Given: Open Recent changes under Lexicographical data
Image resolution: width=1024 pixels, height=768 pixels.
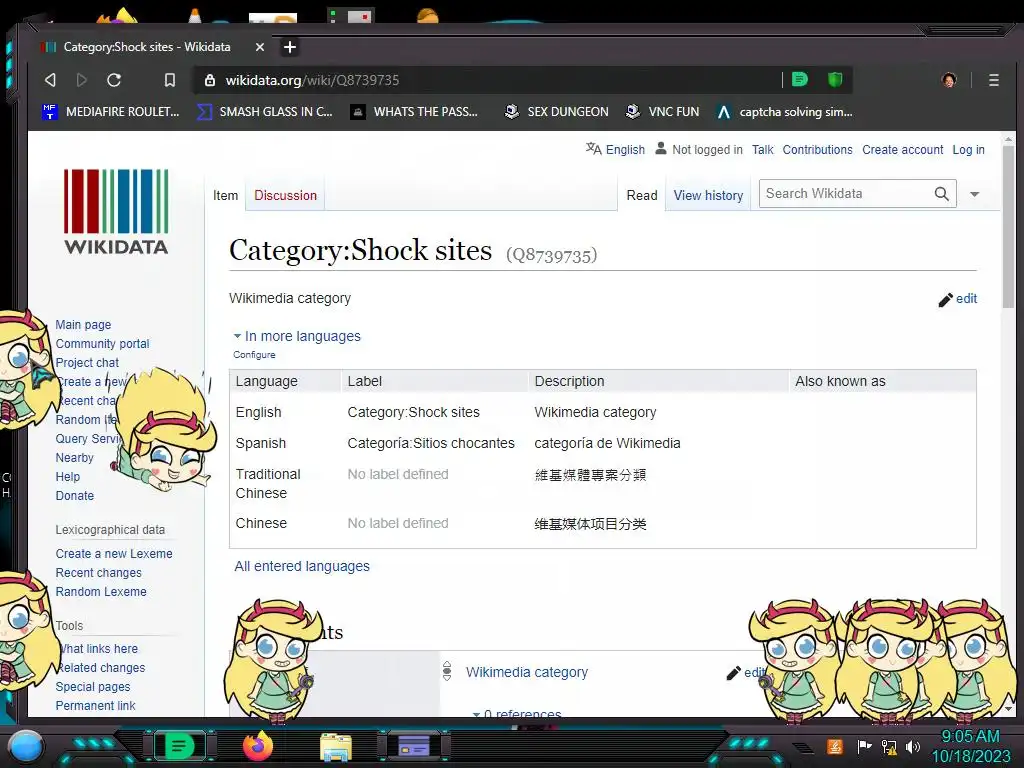Looking at the screenshot, I should tap(99, 573).
